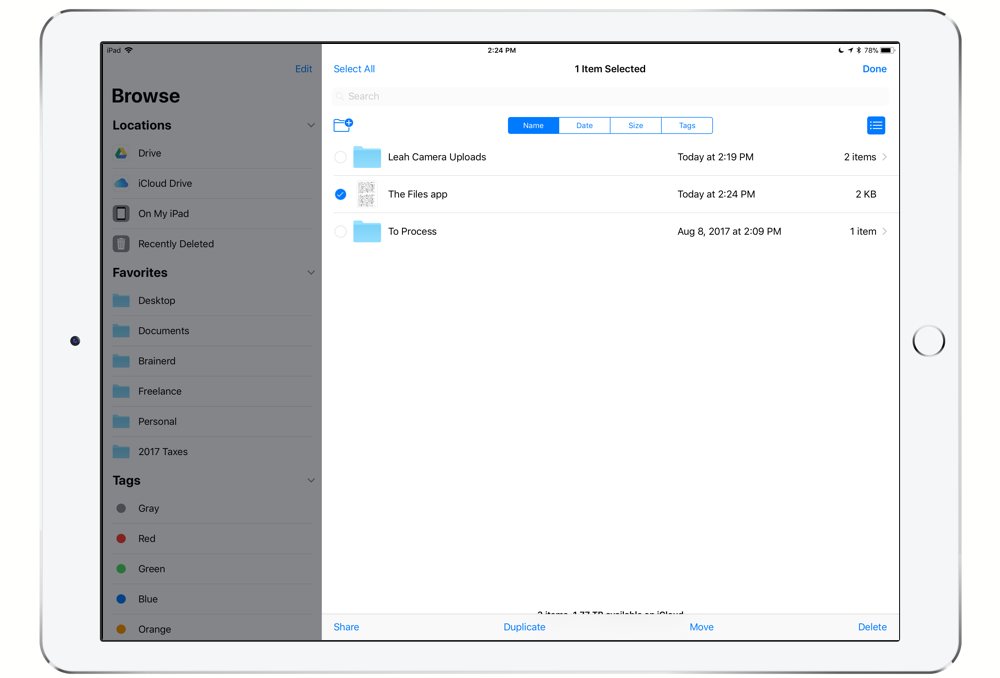Collapse the Locations section chevron
The height and width of the screenshot is (678, 1000).
tap(311, 125)
